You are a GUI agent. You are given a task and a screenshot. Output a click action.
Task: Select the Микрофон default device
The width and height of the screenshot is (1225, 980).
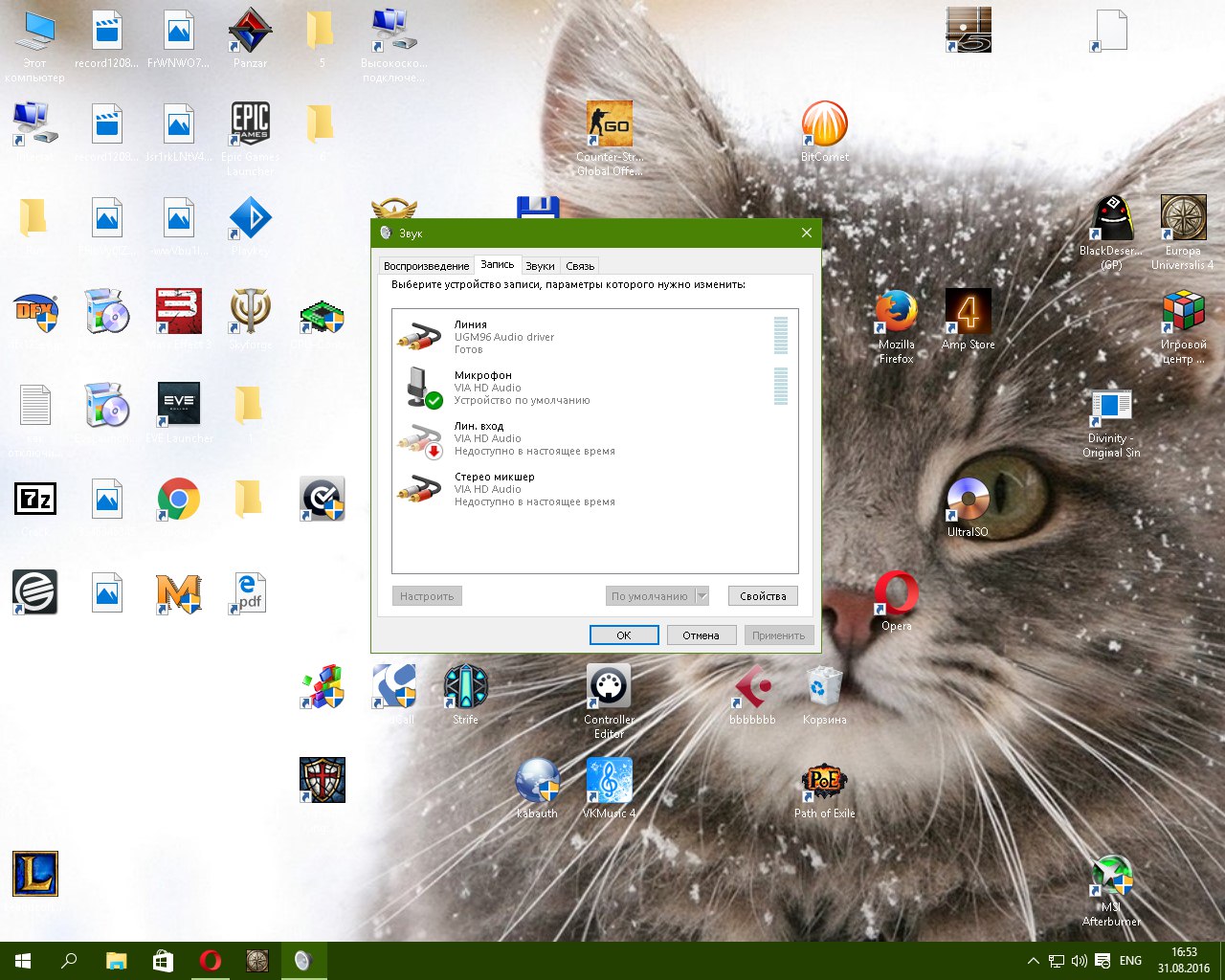coord(594,388)
